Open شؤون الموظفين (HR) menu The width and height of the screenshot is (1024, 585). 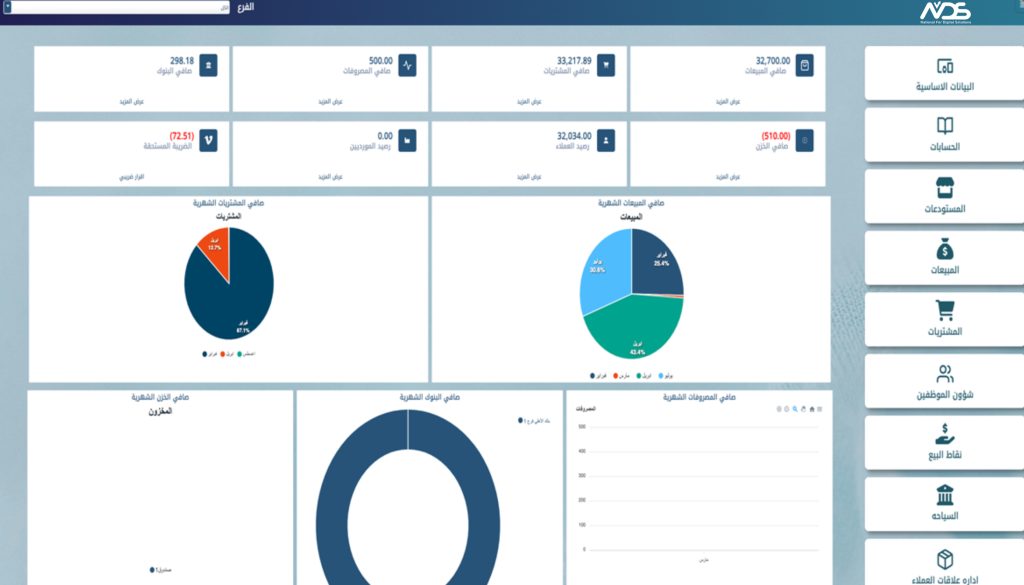point(944,381)
